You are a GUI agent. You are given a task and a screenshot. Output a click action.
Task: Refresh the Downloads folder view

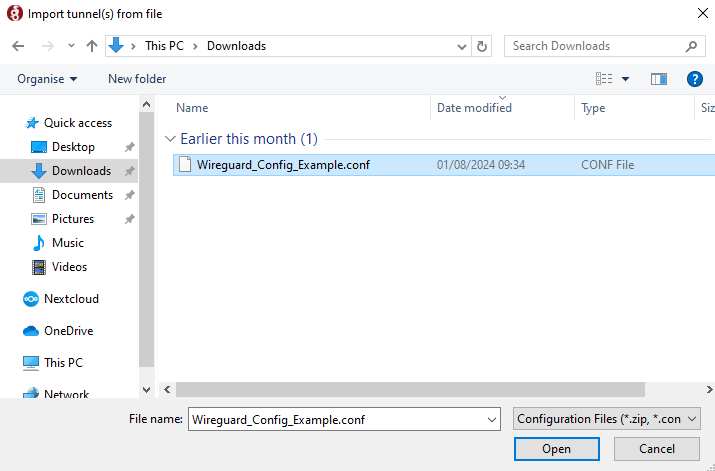pos(483,46)
